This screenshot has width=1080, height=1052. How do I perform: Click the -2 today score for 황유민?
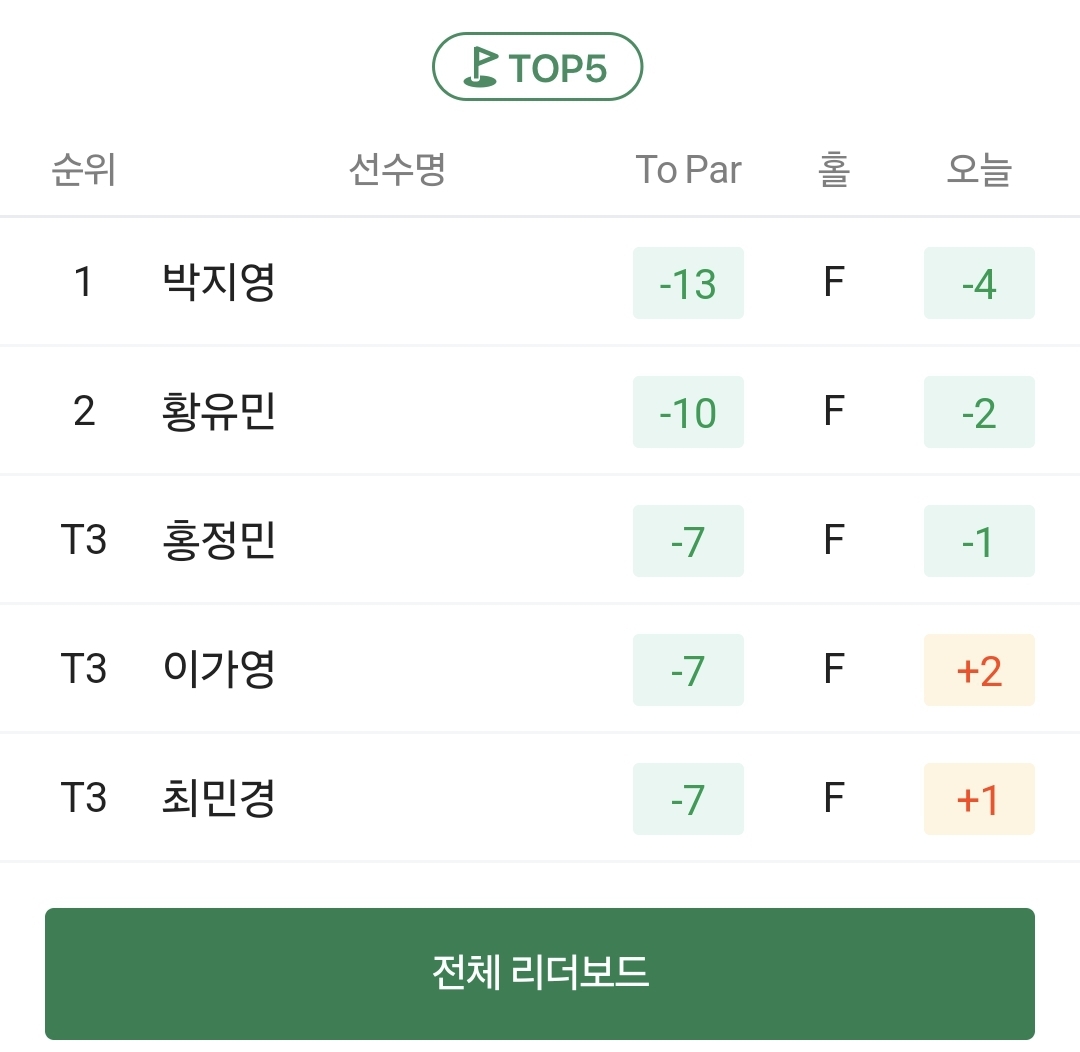pos(979,412)
